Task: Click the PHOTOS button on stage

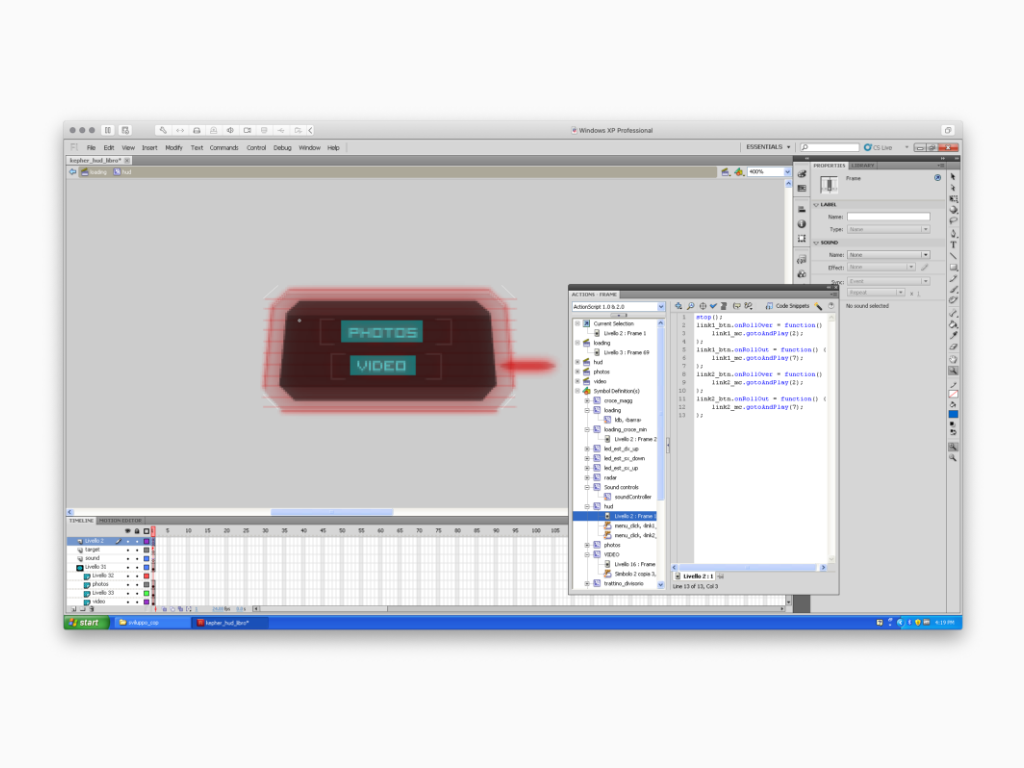Action: coord(382,332)
